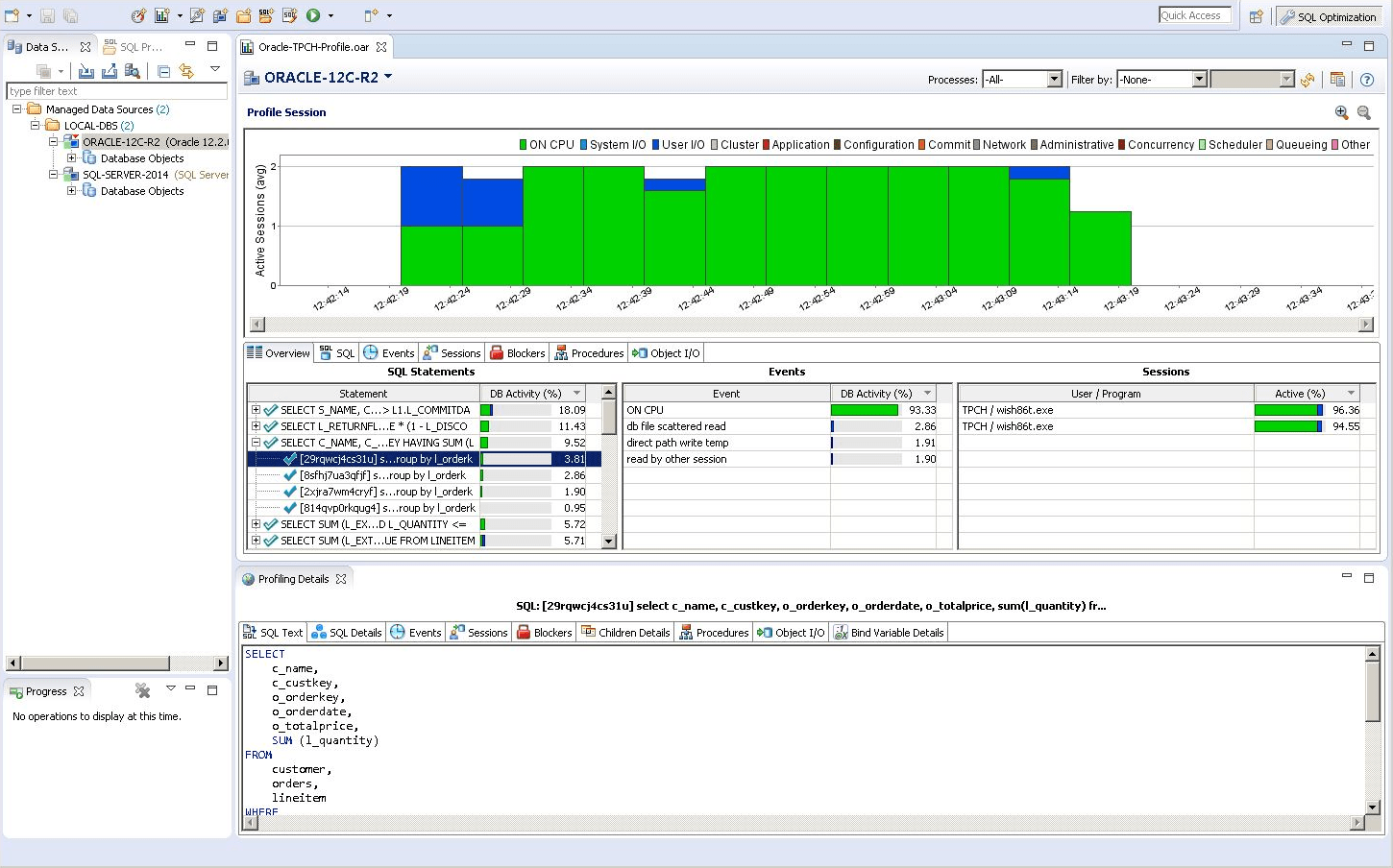Zoom in on the profile chart
The width and height of the screenshot is (1393, 868).
1342,112
